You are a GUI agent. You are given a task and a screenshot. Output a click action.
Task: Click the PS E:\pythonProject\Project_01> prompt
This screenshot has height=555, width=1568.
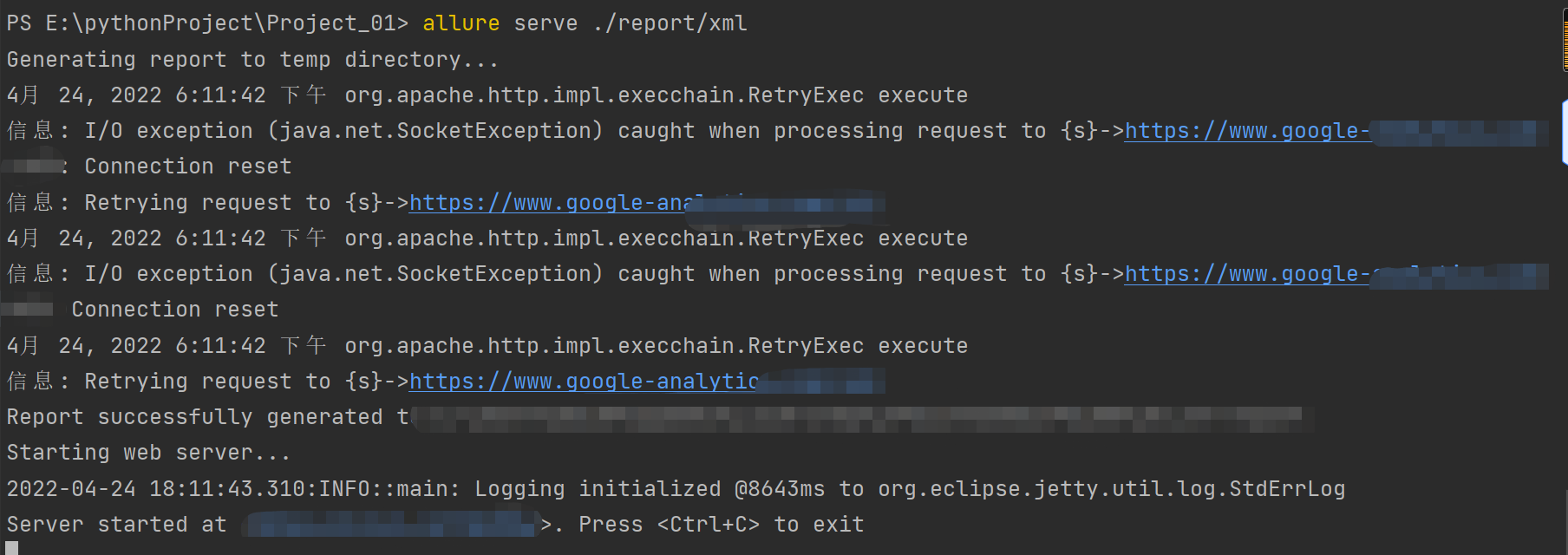206,23
